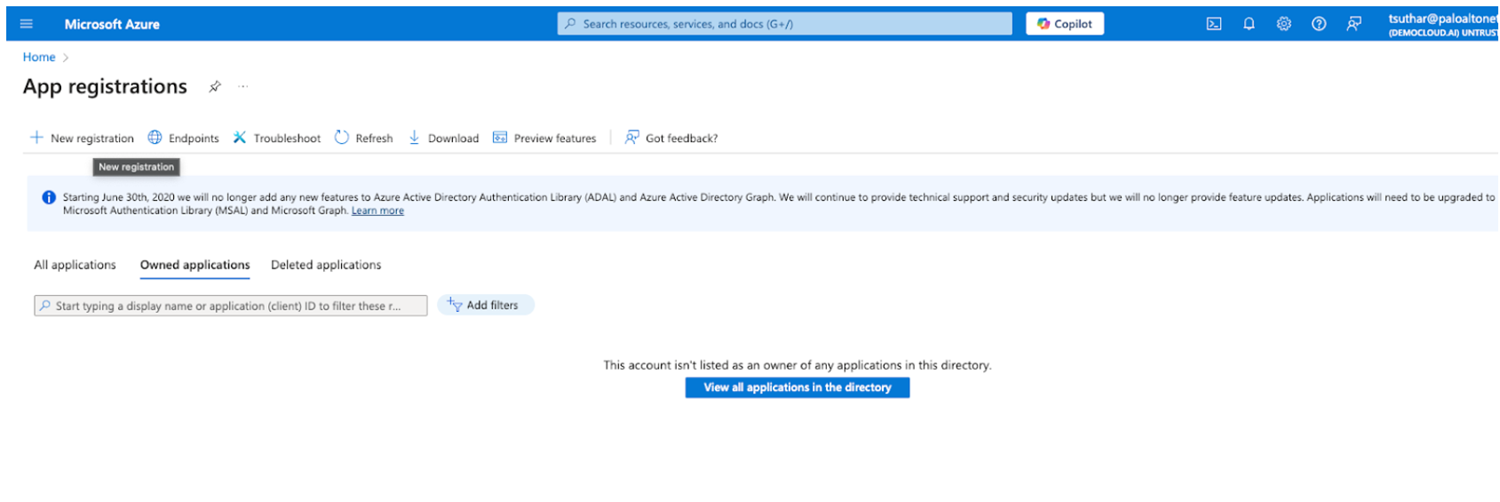The height and width of the screenshot is (502, 1500).
Task: Open Cloud Shell from the header
Action: click(1213, 24)
